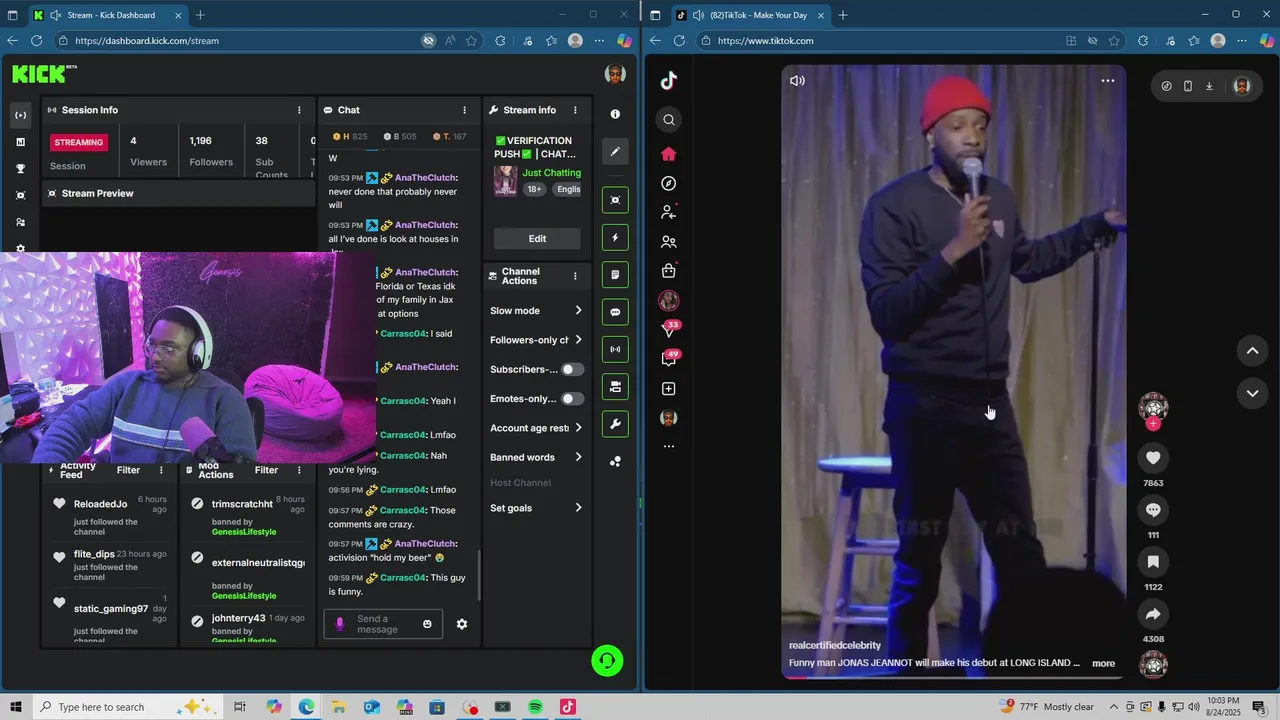Open Chat panel three-dot menu
Viewport: 1280px width, 720px height.
(x=464, y=110)
